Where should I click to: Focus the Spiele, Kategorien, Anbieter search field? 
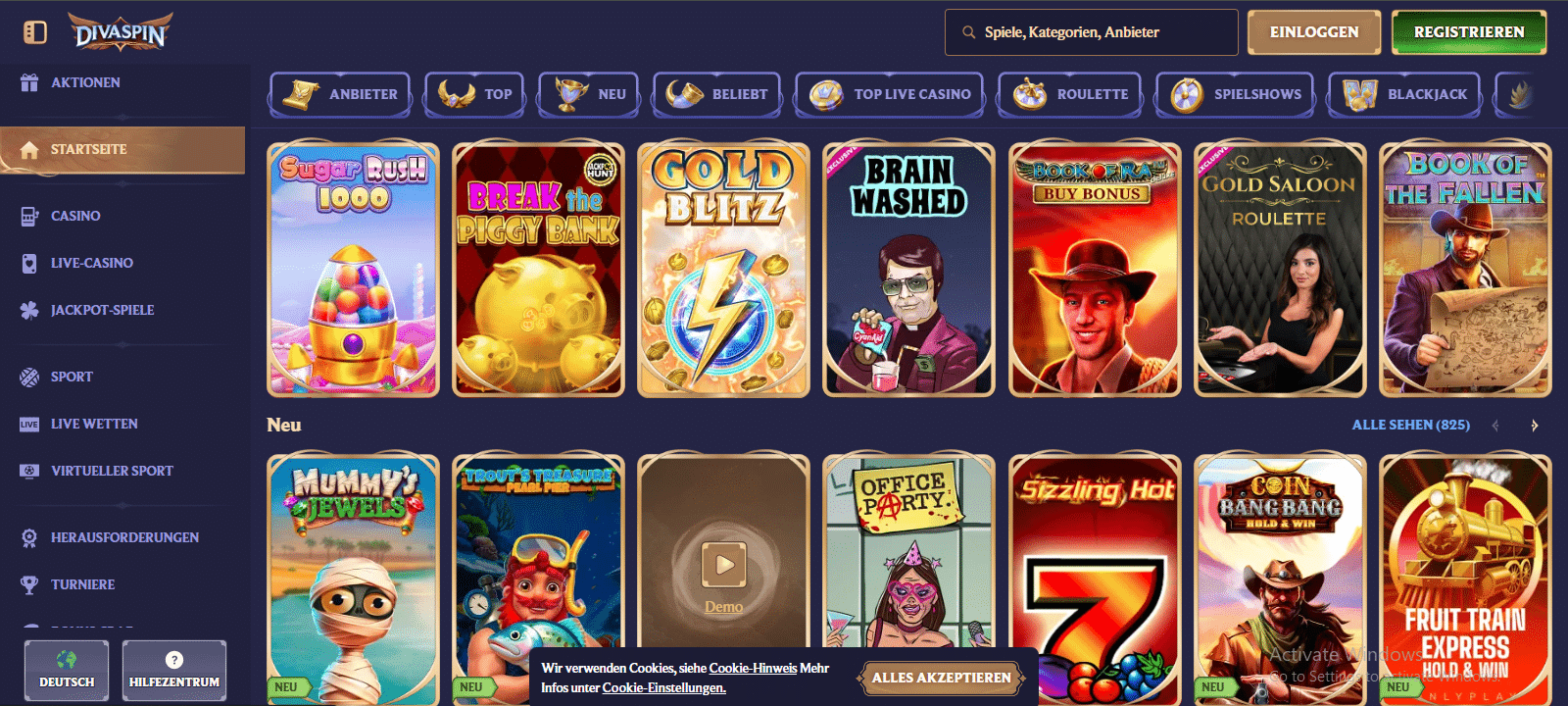click(x=1092, y=32)
